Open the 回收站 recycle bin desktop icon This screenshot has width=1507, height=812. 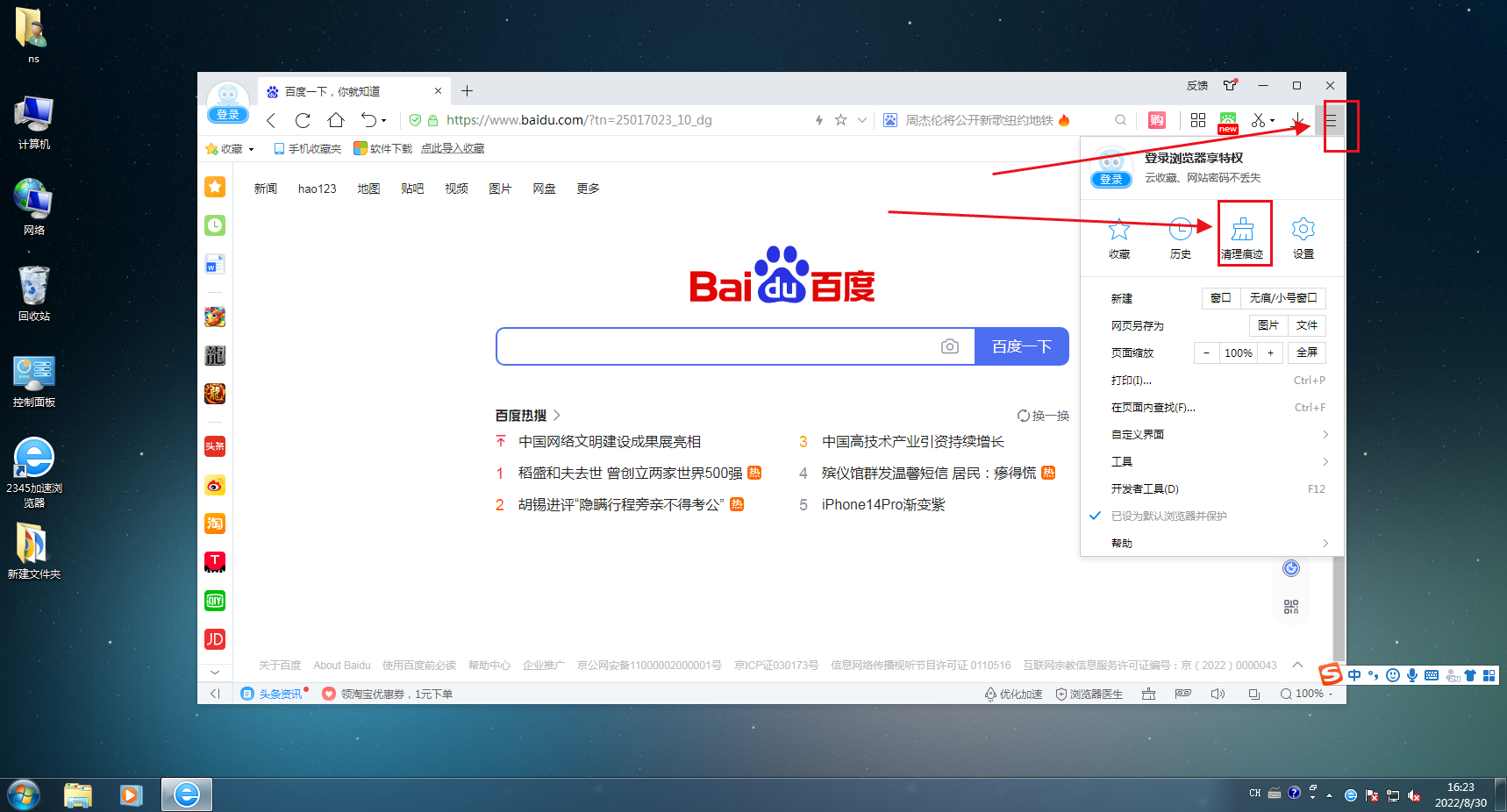[x=34, y=294]
